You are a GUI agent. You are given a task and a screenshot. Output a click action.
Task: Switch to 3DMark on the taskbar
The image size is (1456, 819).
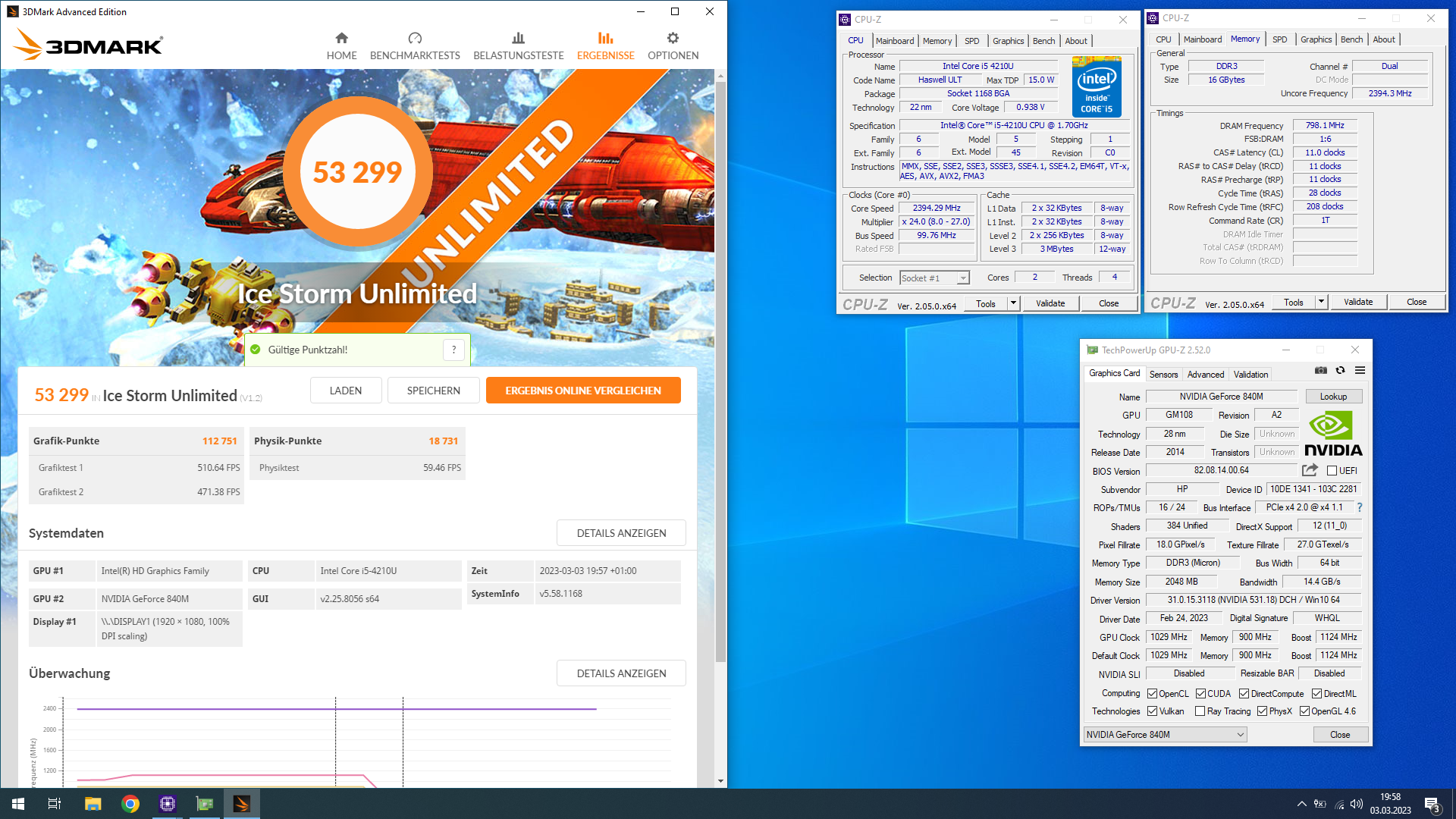(x=242, y=804)
